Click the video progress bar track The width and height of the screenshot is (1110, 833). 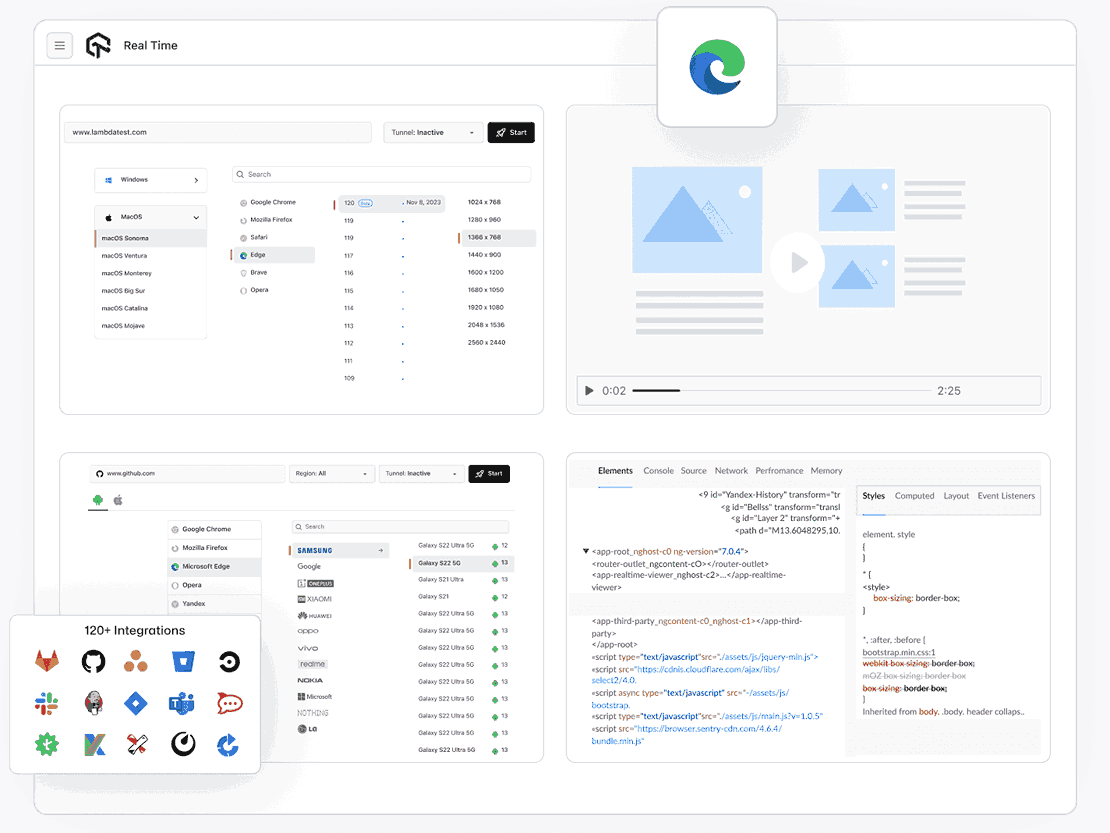pyautogui.click(x=780, y=390)
